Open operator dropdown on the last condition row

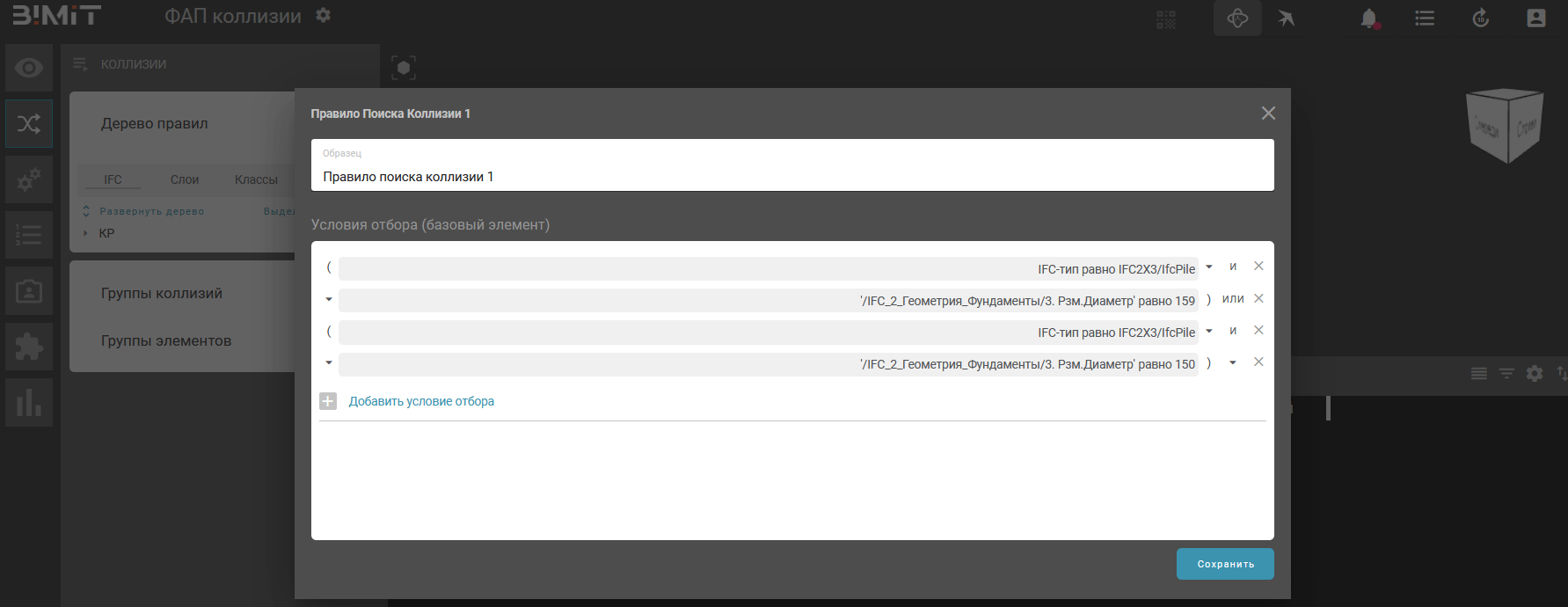1233,363
